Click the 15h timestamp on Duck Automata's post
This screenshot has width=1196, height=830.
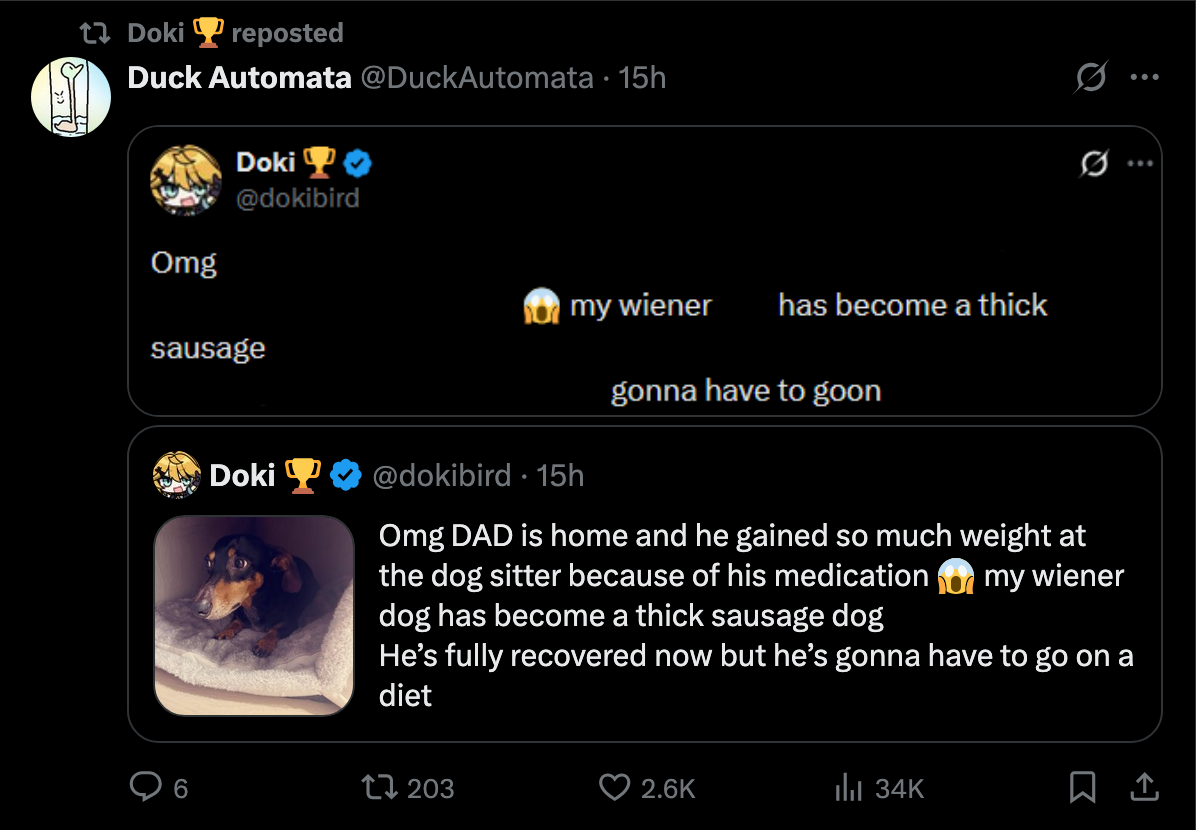[642, 77]
